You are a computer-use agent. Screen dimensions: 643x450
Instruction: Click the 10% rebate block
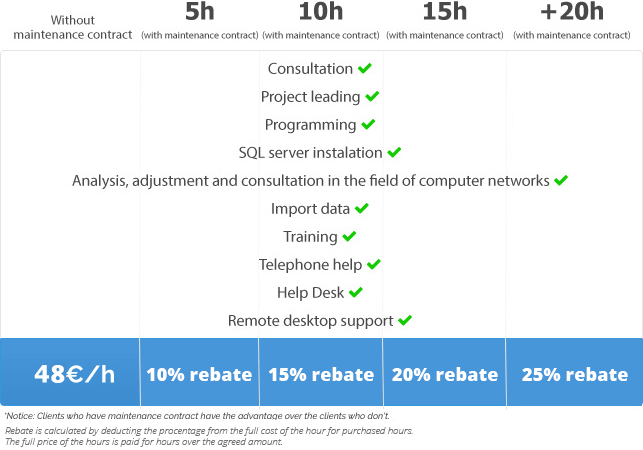point(199,372)
